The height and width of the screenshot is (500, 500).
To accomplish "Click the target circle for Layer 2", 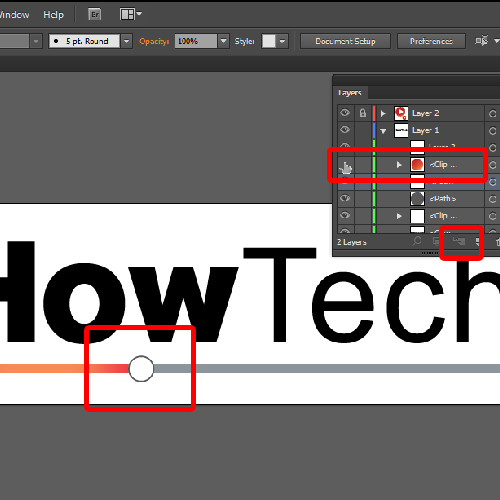I will pos(493,114).
